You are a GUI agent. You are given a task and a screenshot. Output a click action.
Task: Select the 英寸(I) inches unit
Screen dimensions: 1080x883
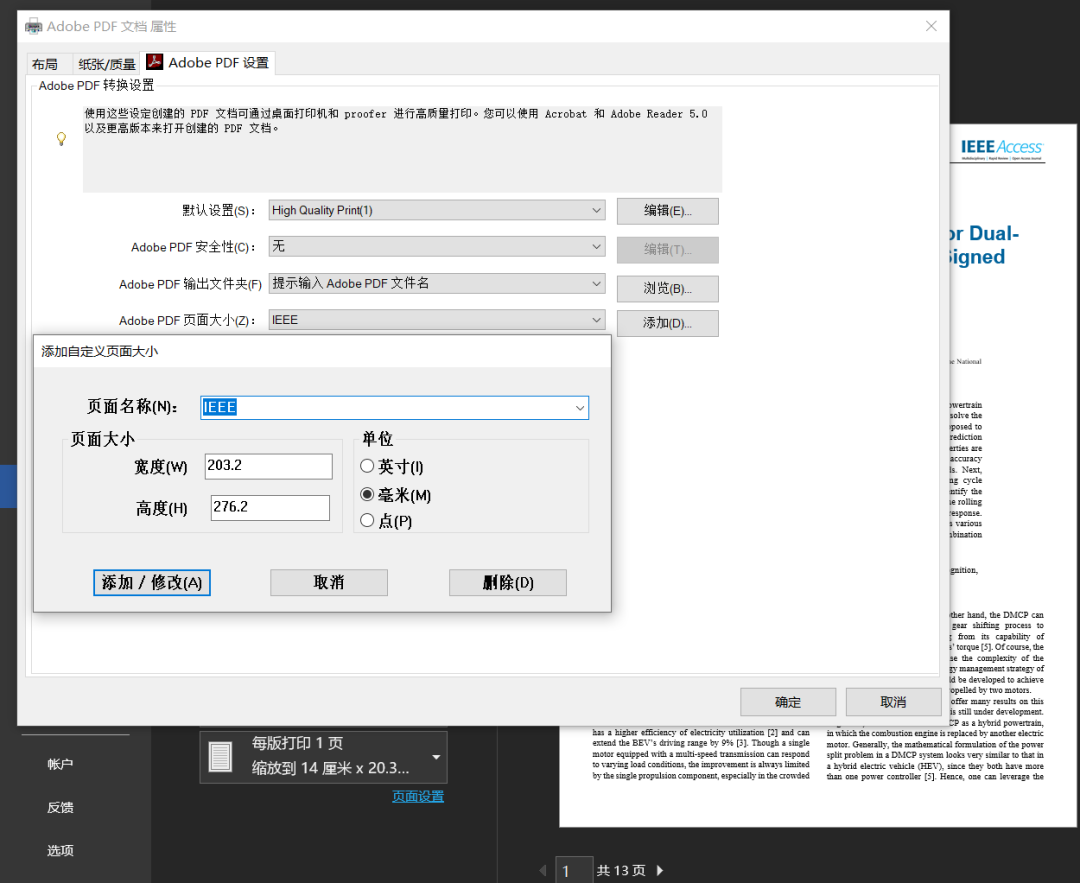coord(367,466)
